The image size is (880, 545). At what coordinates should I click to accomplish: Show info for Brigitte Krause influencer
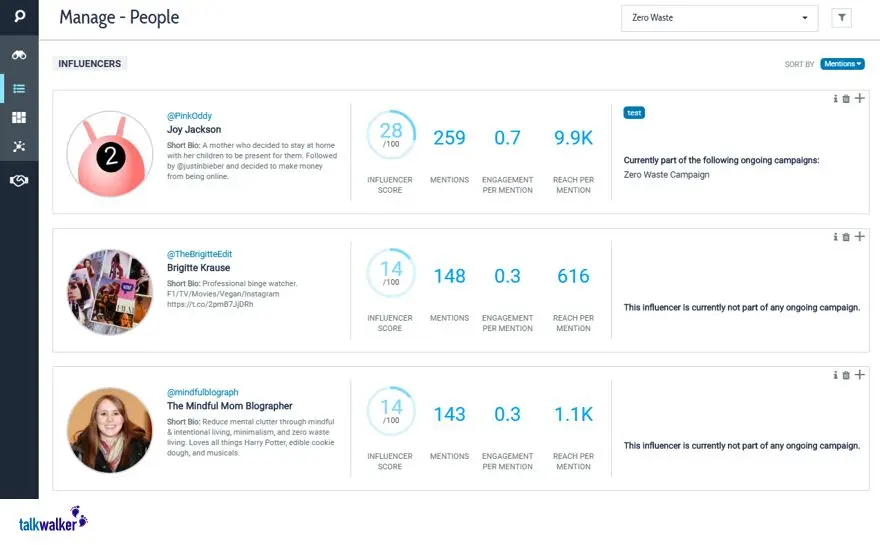(835, 237)
